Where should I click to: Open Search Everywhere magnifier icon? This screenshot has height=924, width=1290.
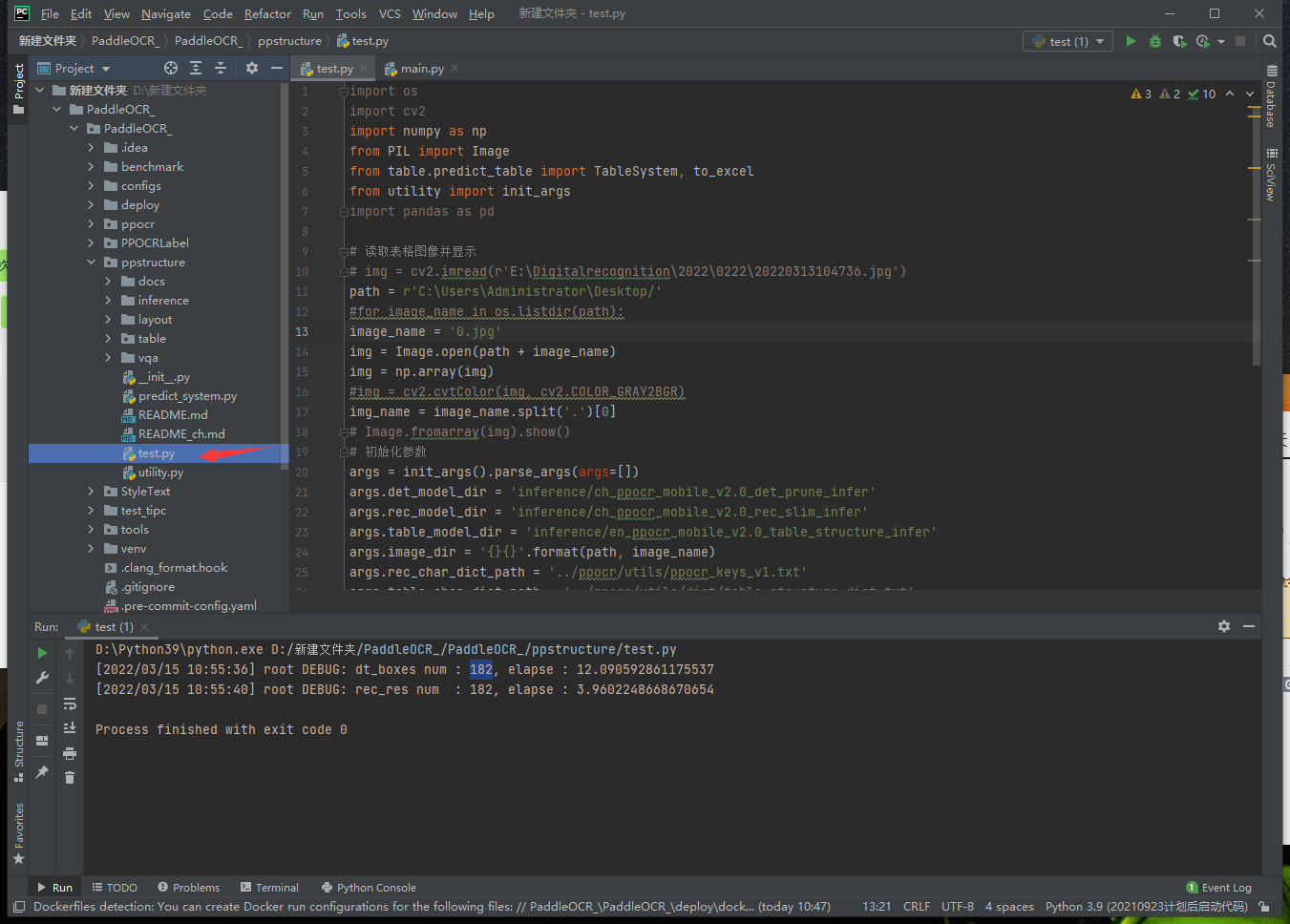click(x=1269, y=41)
